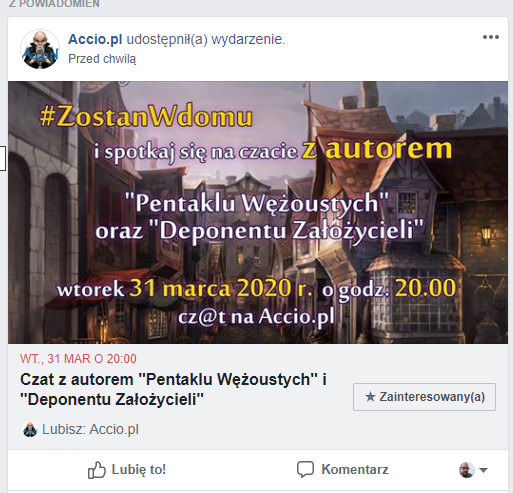This screenshot has width=513, height=493.
Task: Open the #ZostanWdomu event cover image
Action: (x=258, y=212)
